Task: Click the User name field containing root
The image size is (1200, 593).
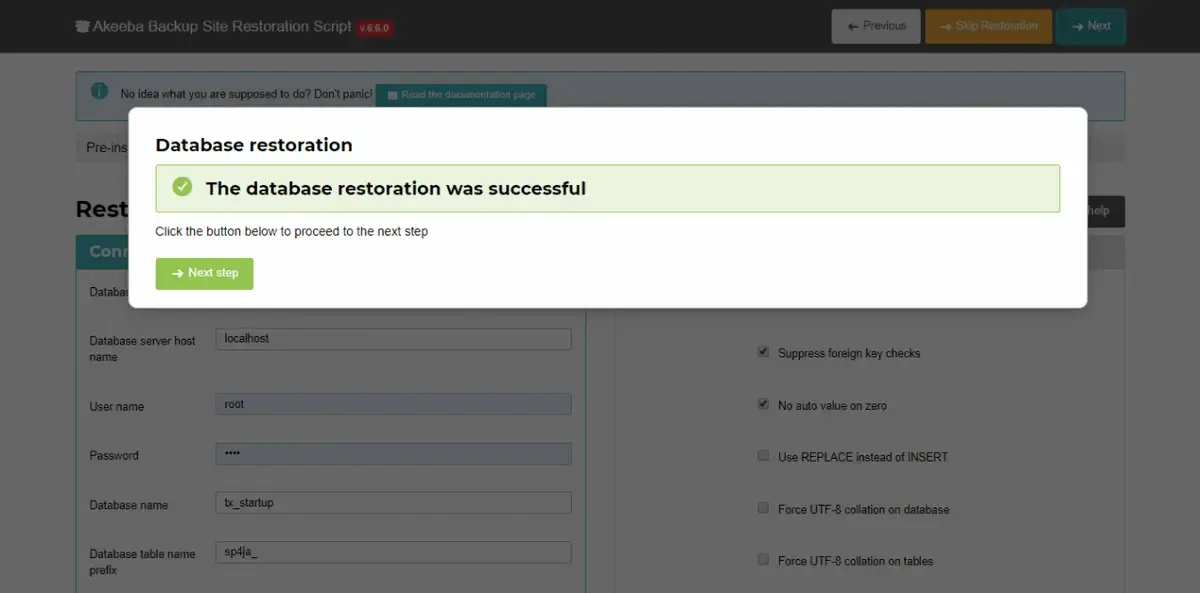Action: (x=393, y=404)
